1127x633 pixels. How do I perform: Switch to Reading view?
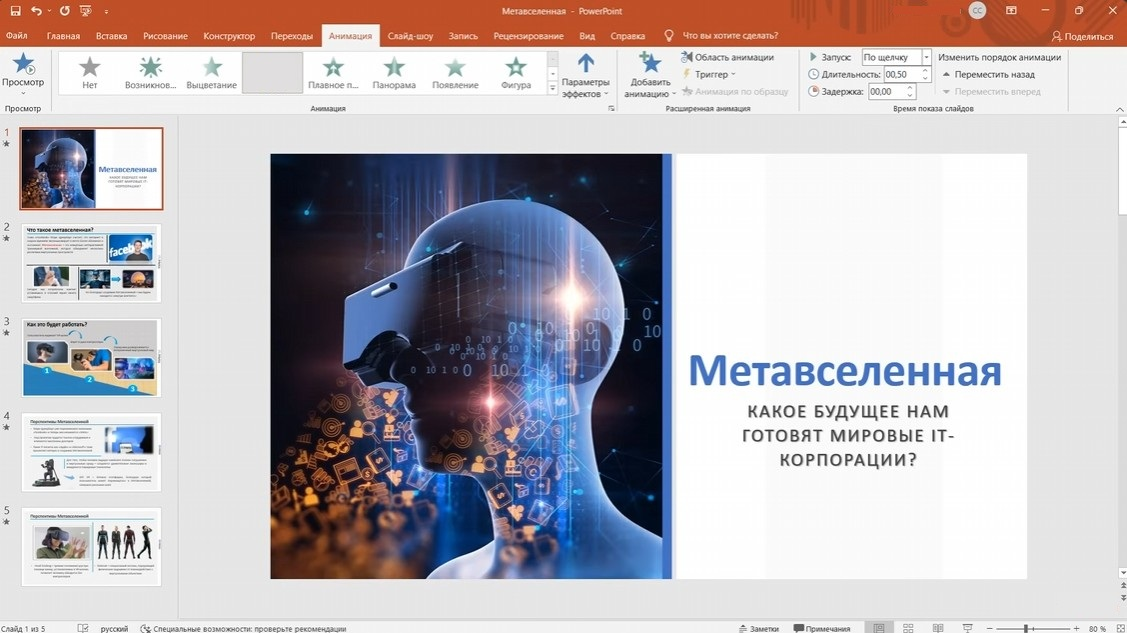tap(938, 628)
